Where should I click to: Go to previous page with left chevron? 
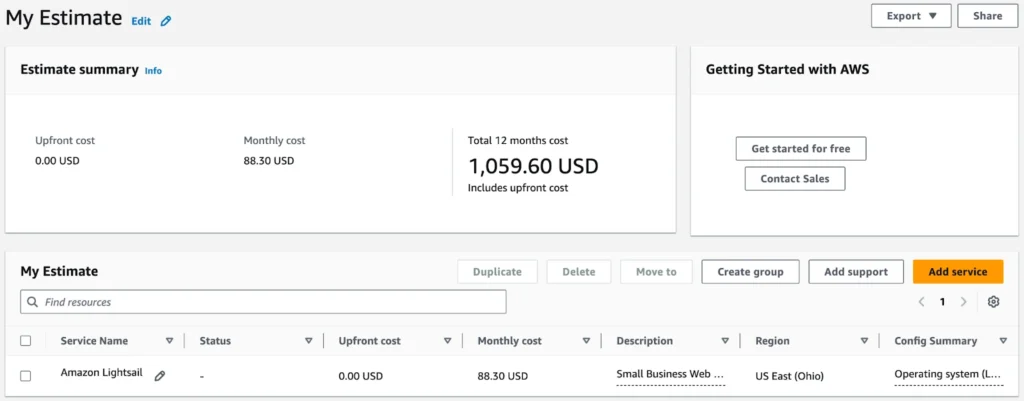pos(921,302)
